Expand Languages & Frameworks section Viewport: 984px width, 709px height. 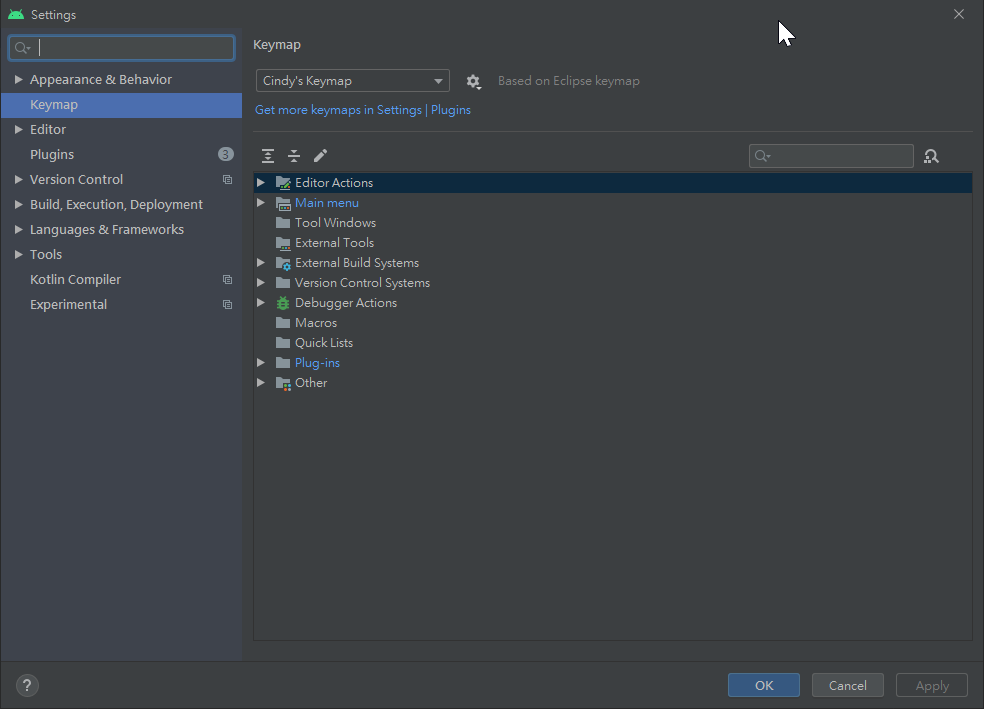coord(18,230)
